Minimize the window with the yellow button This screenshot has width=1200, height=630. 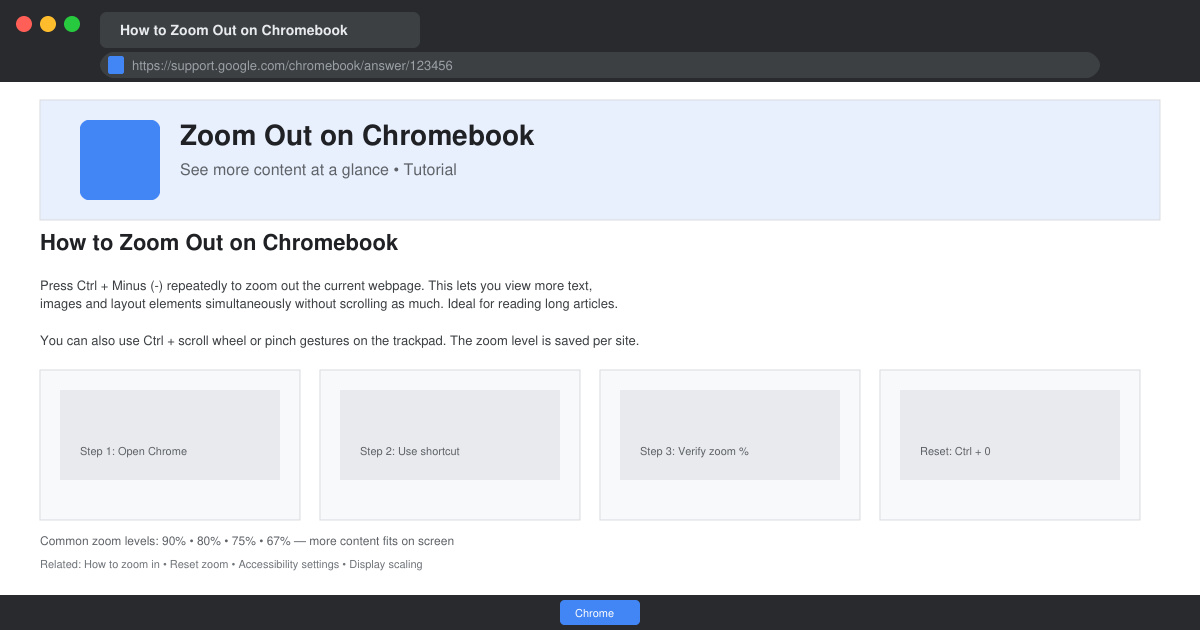[48, 24]
